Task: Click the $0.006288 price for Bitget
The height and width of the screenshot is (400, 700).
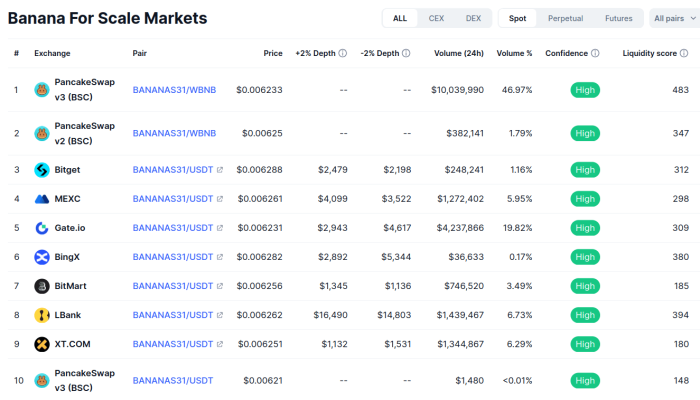Action: tap(259, 170)
